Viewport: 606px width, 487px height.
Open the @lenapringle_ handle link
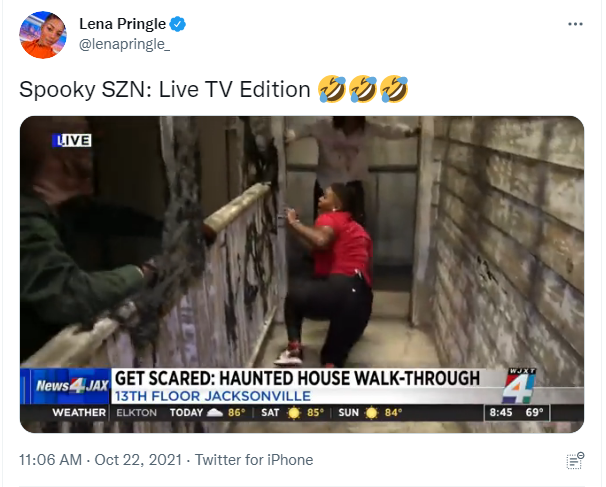[x=124, y=44]
